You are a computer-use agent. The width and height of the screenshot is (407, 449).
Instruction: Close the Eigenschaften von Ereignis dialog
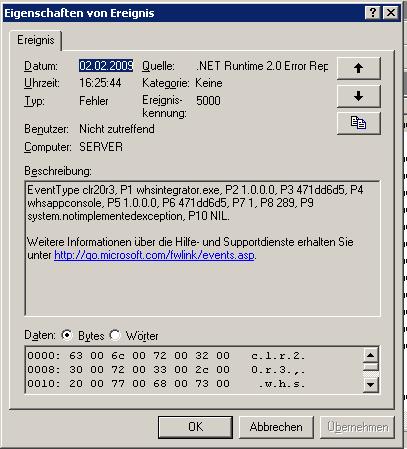tap(391, 13)
